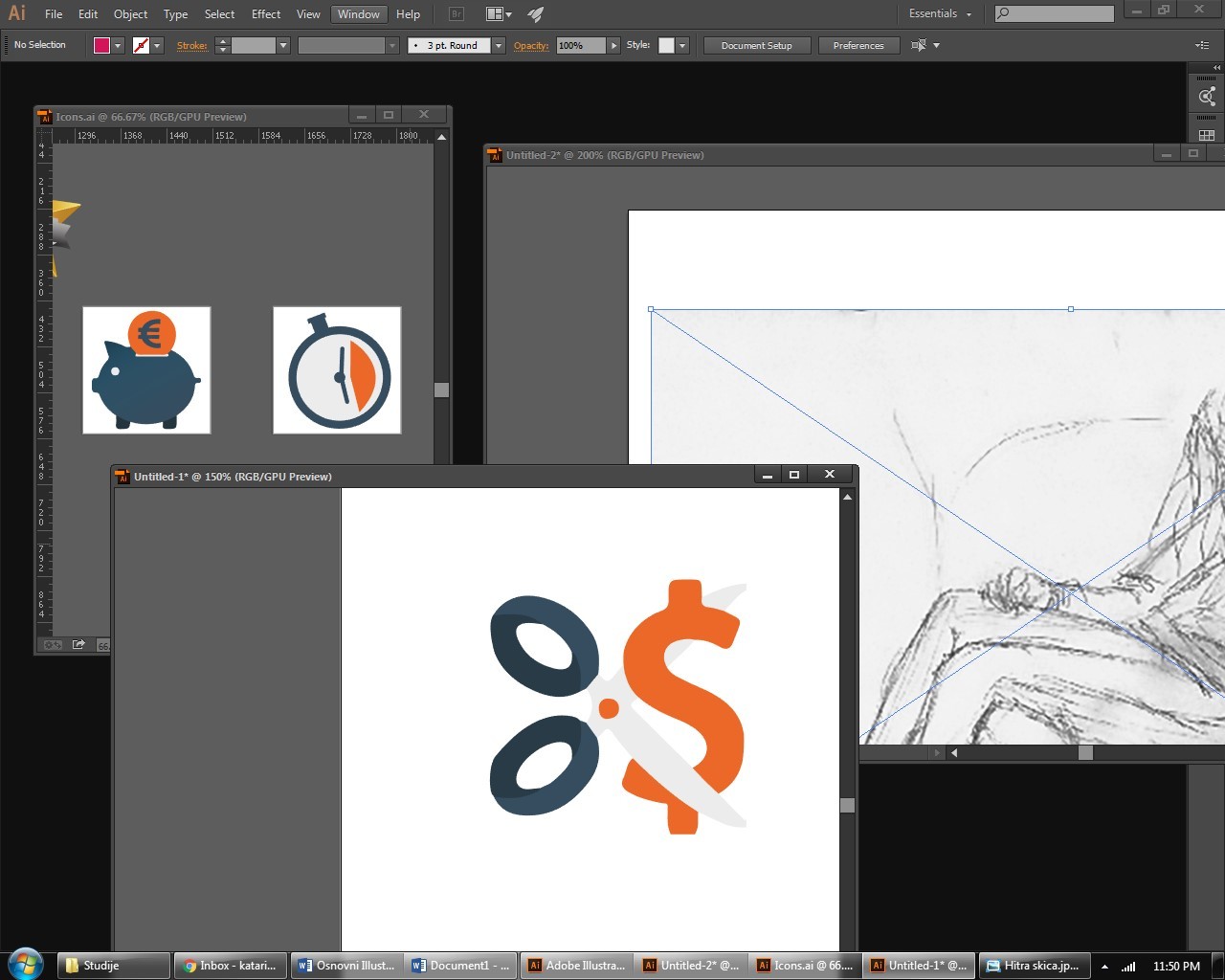Click the share icon in Icons.ai window

(78, 645)
